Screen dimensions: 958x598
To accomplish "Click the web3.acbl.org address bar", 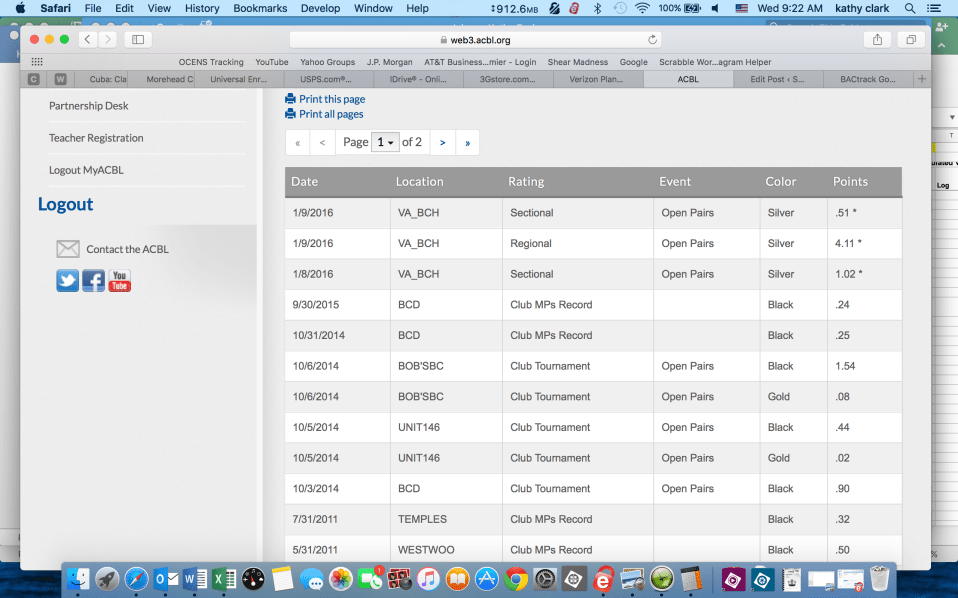I will pos(475,40).
